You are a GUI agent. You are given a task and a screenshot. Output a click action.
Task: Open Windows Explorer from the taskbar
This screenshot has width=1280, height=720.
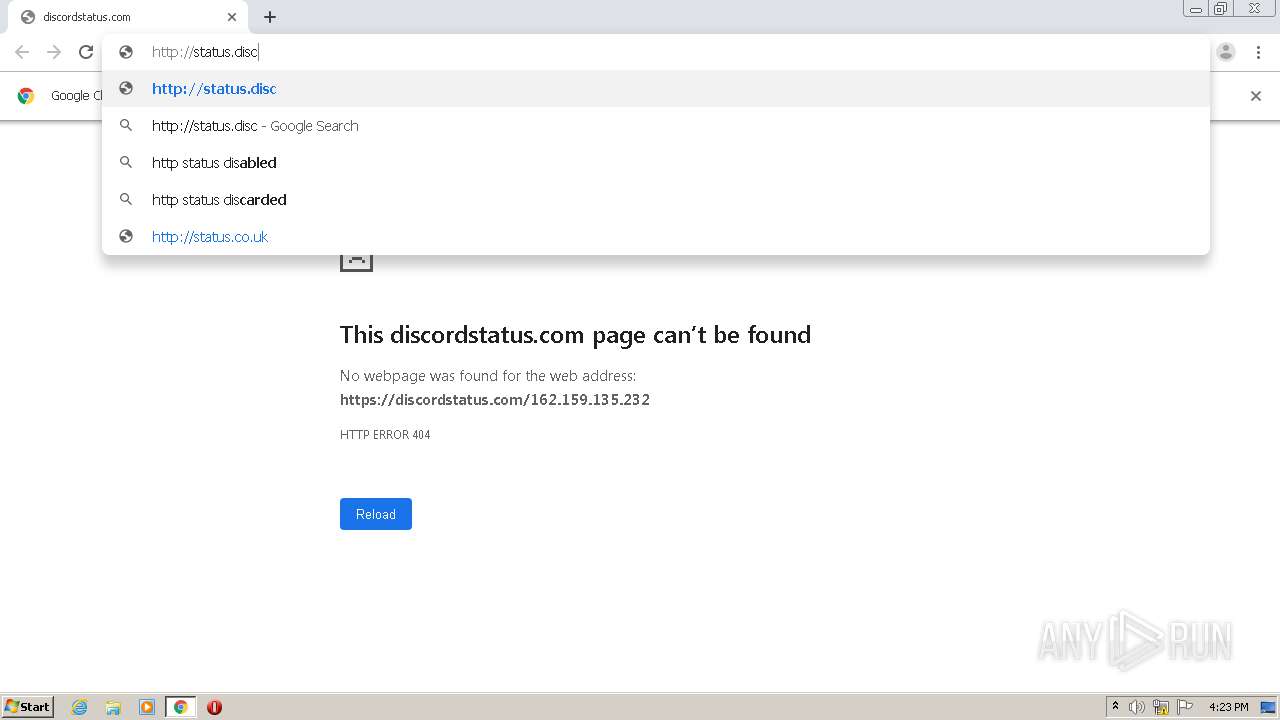click(x=113, y=707)
